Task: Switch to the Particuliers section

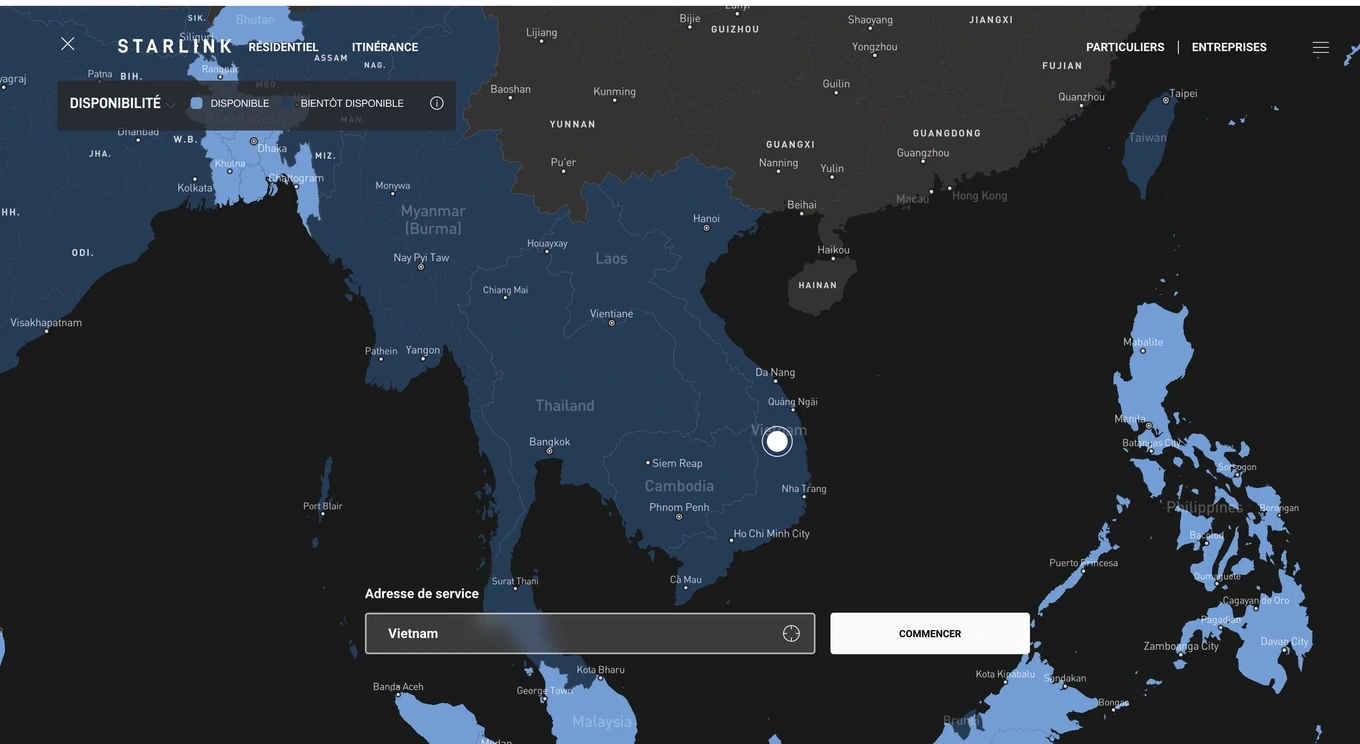Action: [1125, 47]
